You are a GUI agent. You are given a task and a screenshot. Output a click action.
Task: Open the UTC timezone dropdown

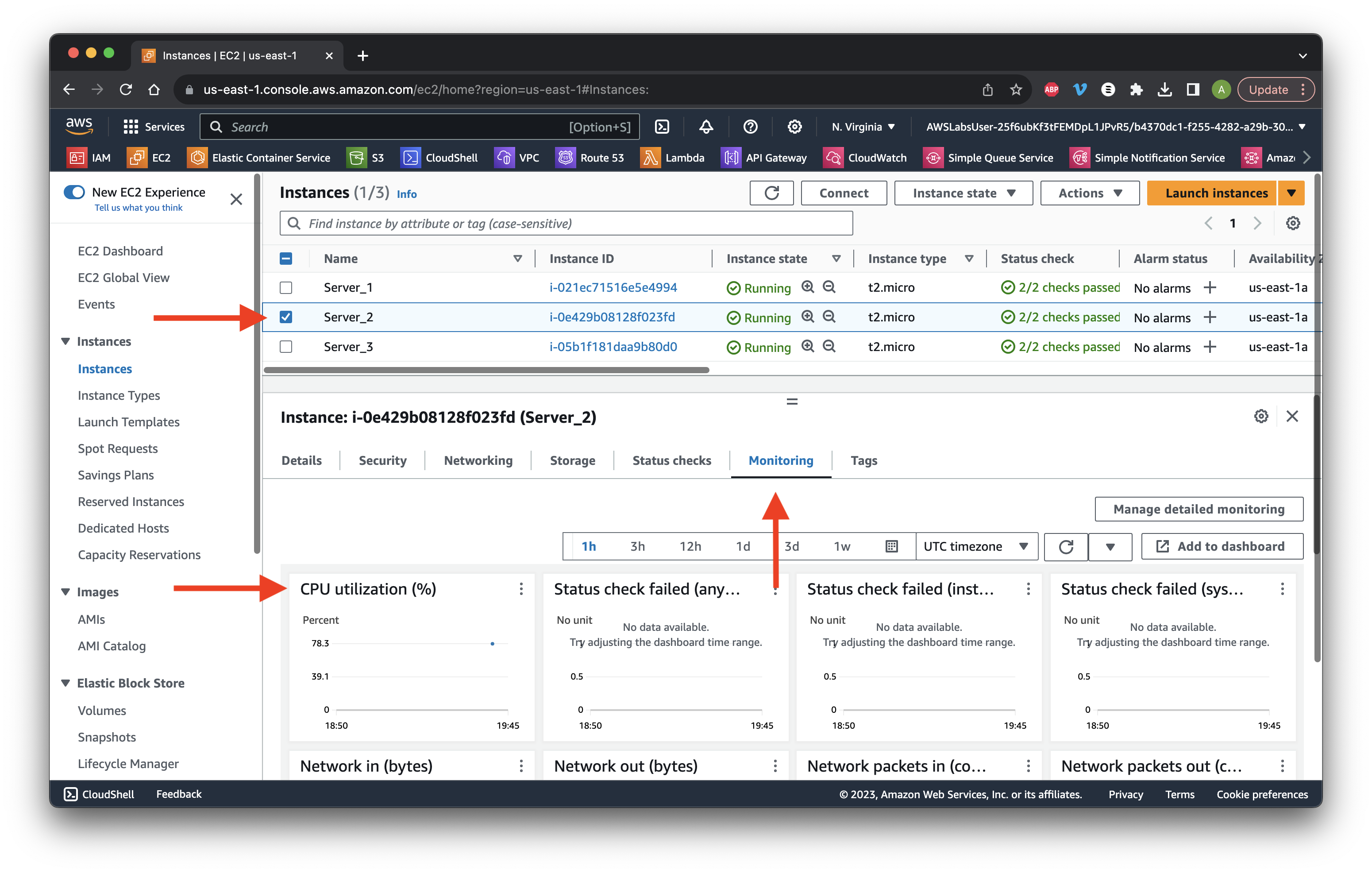(977, 546)
